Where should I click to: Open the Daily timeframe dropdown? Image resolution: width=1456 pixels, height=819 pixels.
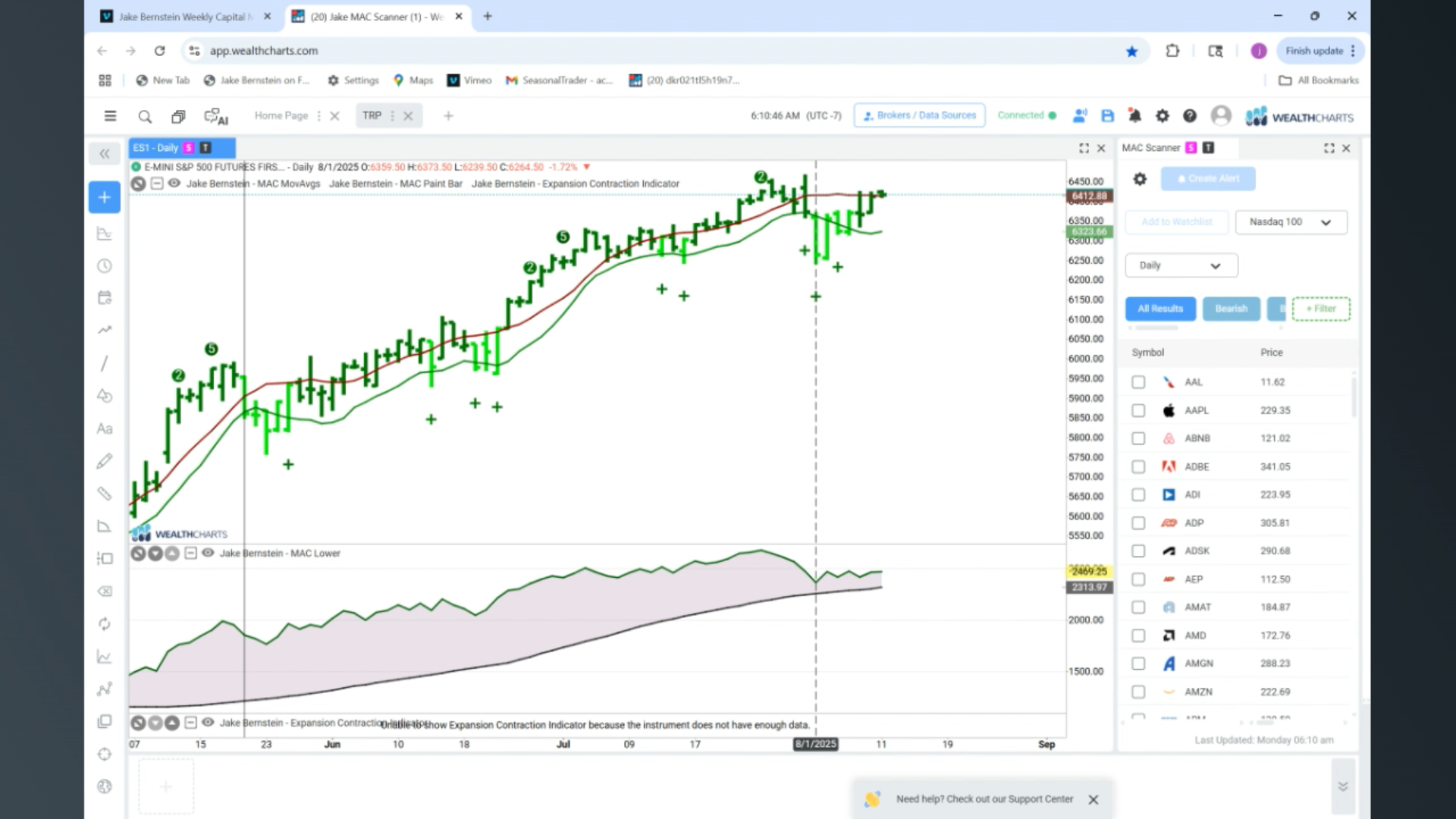1181,265
